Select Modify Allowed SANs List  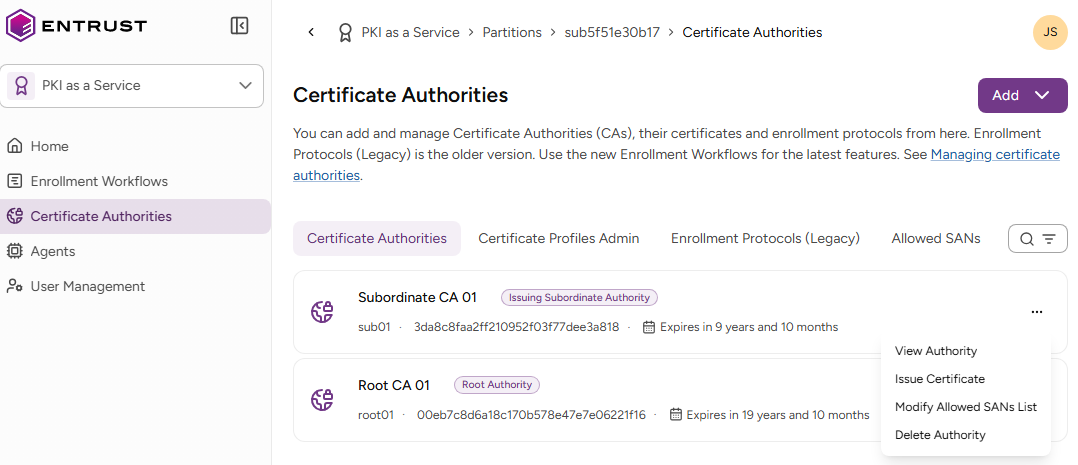pyautogui.click(x=965, y=407)
